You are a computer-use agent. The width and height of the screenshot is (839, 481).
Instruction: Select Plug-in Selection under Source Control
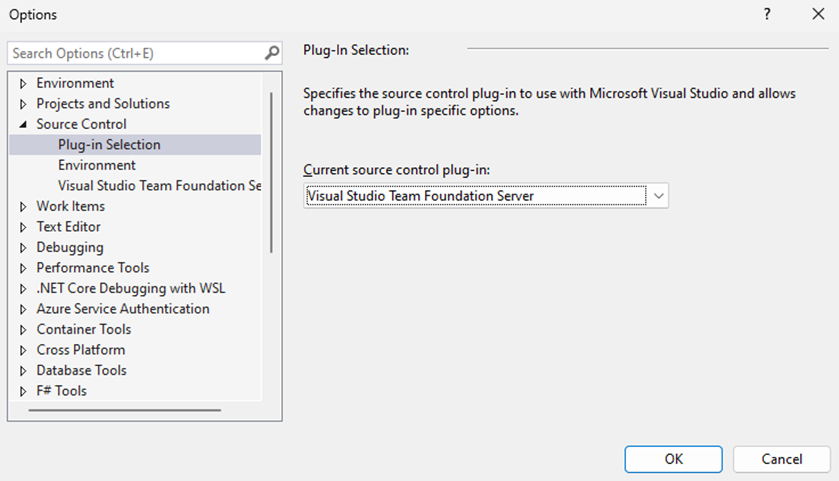tap(109, 144)
